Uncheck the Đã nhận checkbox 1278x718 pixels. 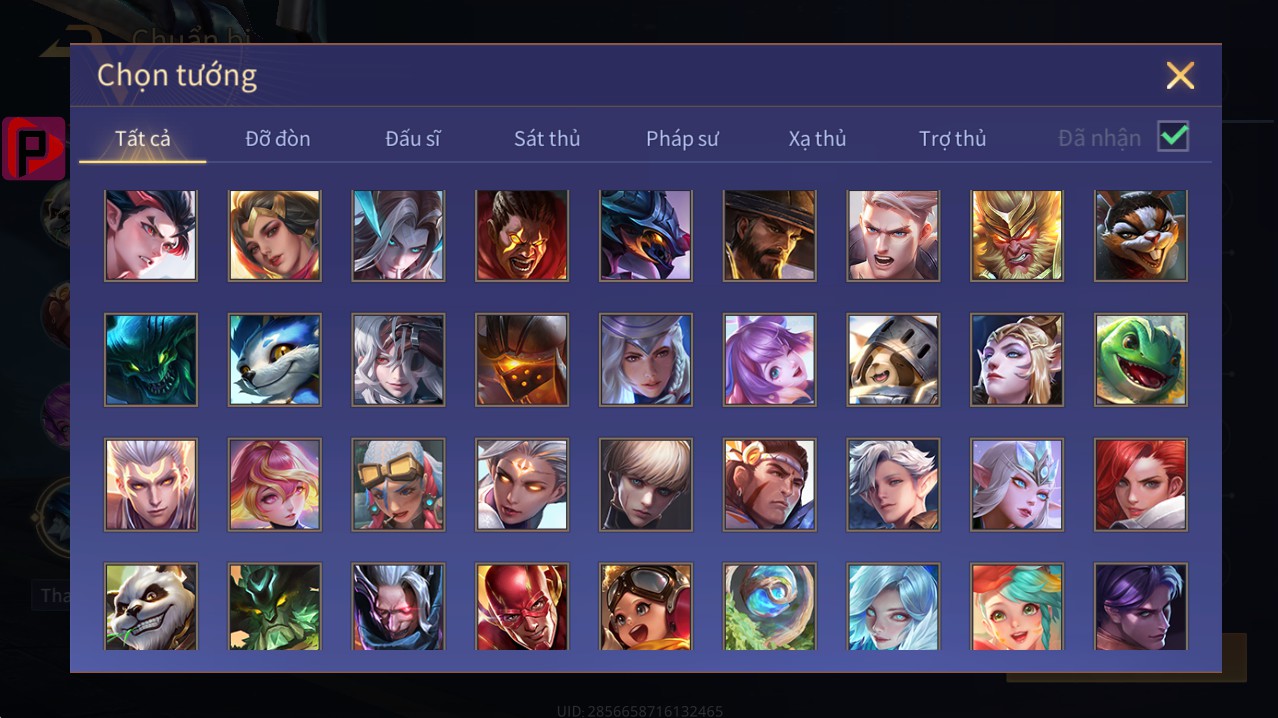pyautogui.click(x=1173, y=137)
